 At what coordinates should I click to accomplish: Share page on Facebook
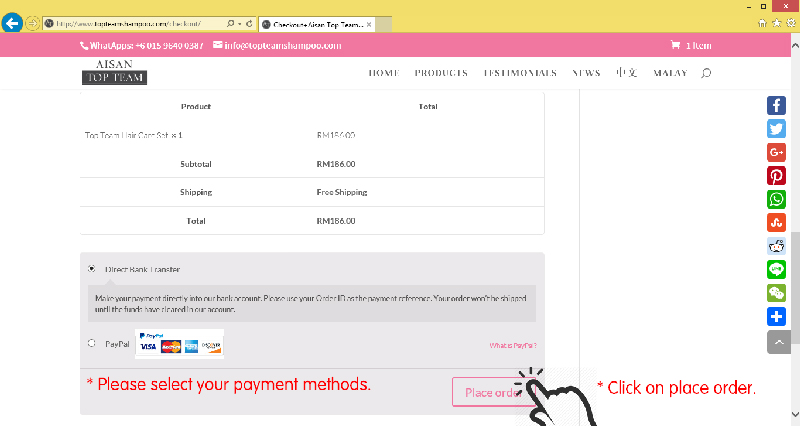coord(776,106)
